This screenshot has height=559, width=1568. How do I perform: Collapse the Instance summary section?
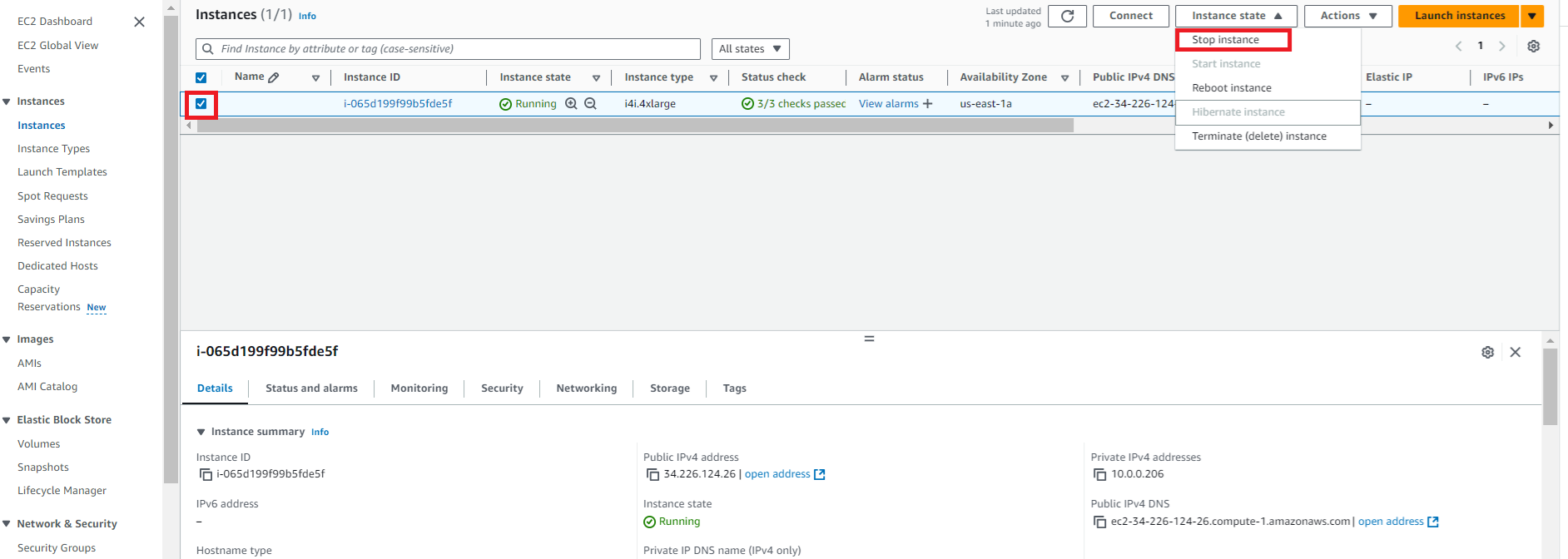click(201, 432)
